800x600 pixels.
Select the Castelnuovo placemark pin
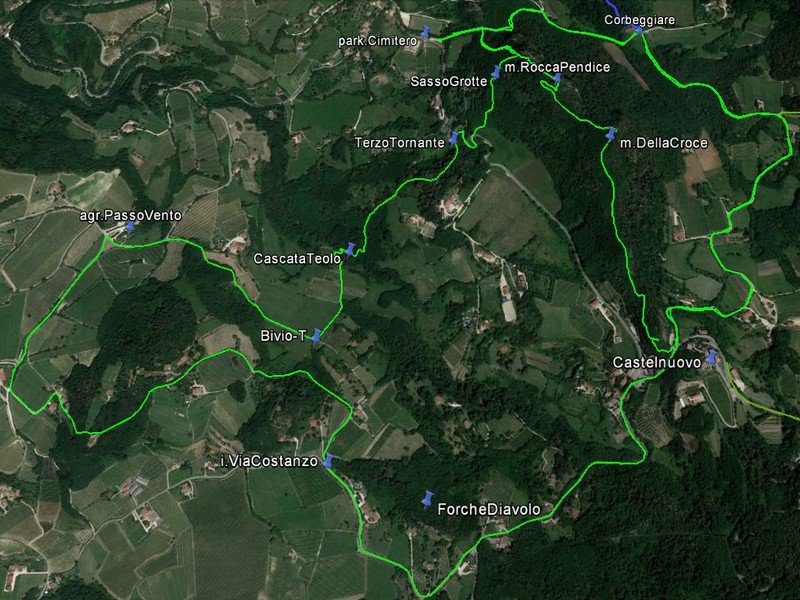click(x=711, y=357)
